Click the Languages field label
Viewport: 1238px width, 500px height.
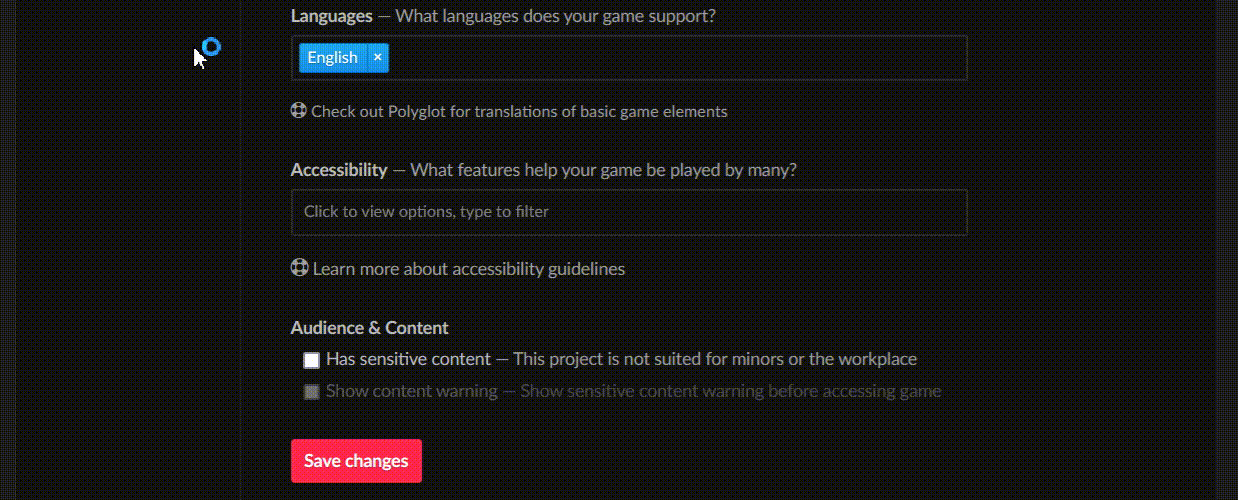332,16
